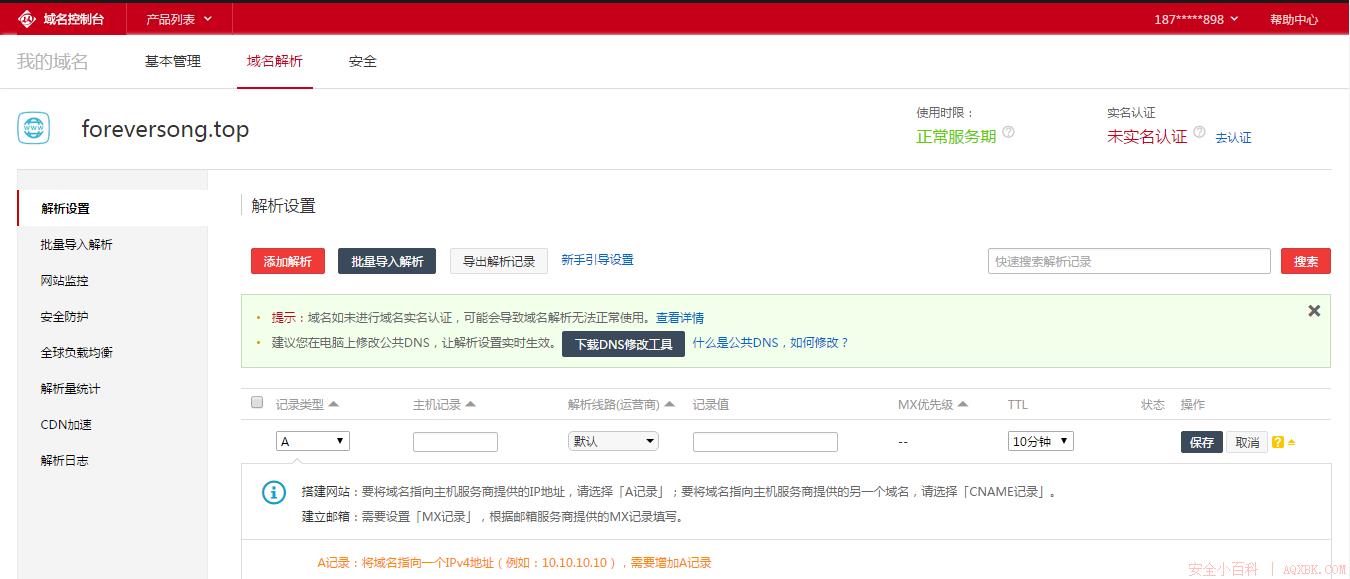This screenshot has height=579, width=1350.
Task: Switch to the 安全 tab
Action: (363, 61)
